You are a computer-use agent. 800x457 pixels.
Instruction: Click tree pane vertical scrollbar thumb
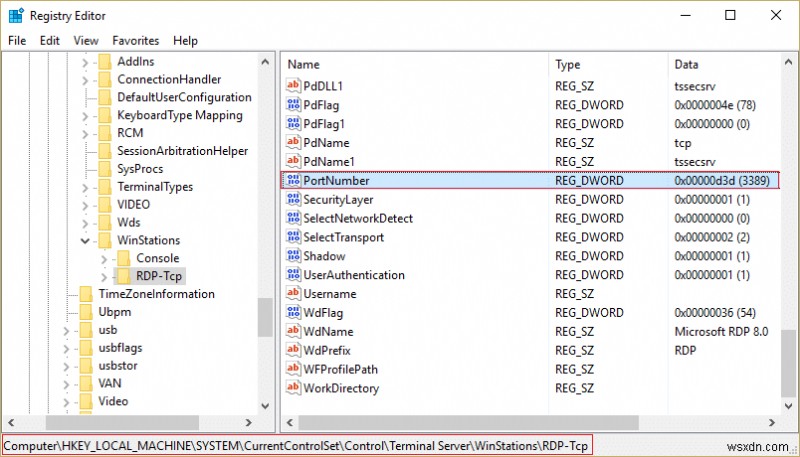coord(265,317)
